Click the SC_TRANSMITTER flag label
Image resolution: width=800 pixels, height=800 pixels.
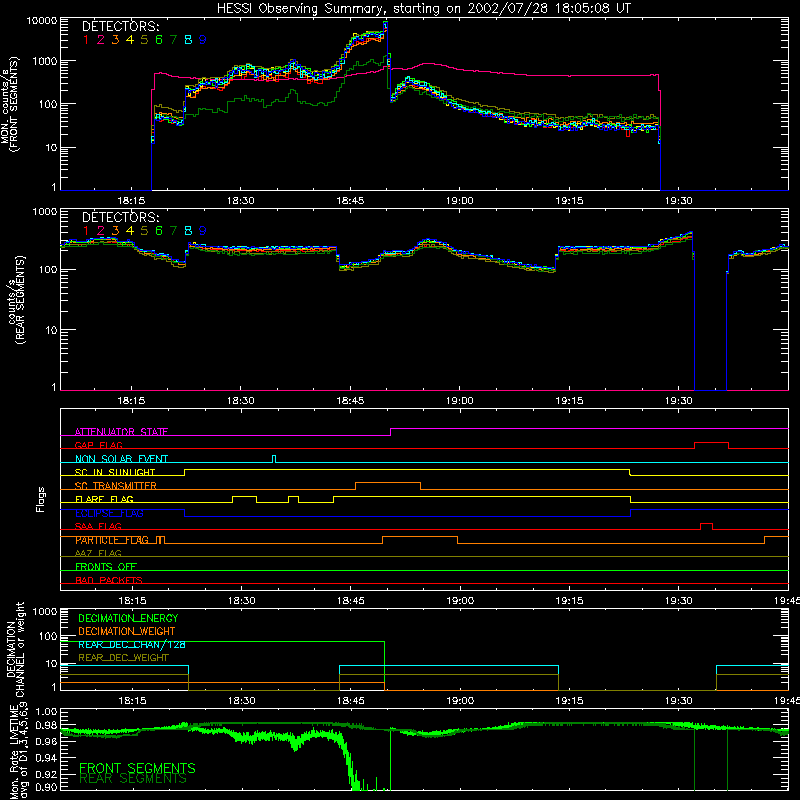(x=116, y=486)
